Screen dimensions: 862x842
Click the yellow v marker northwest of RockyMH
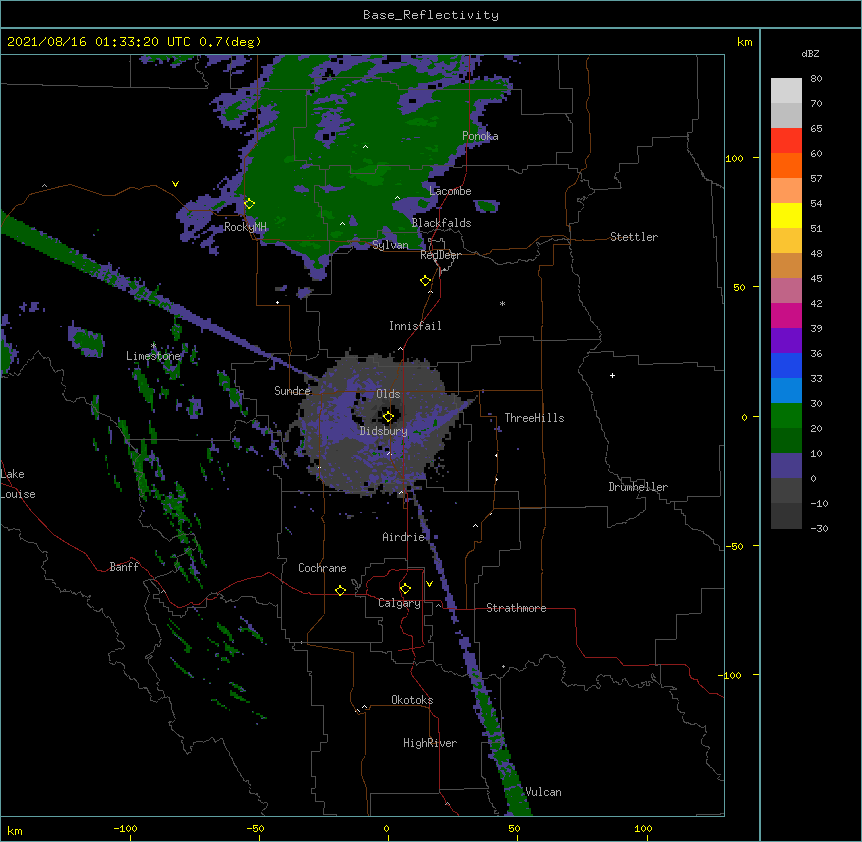(175, 184)
